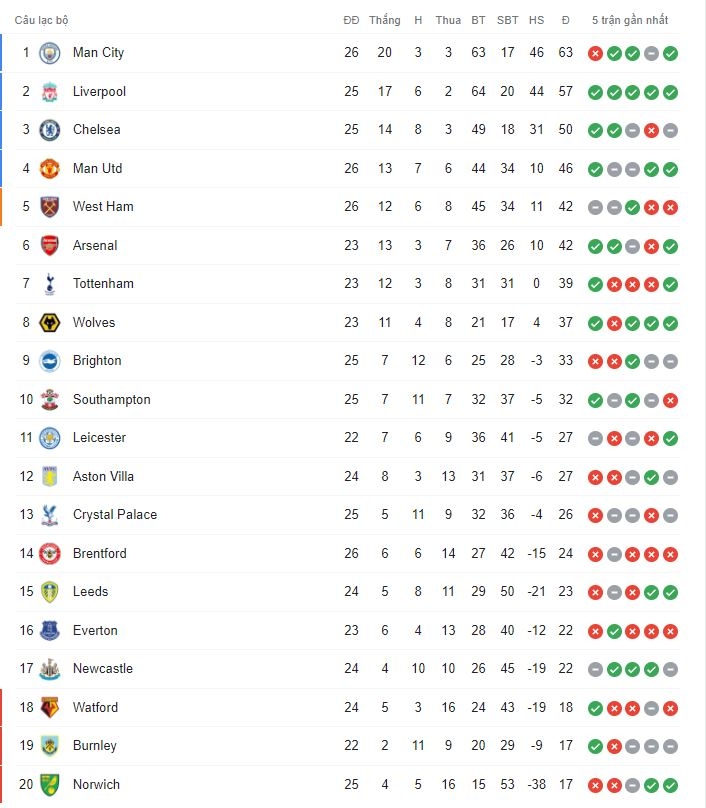Open the Crystal Palace team link
706x808 pixels.
point(115,515)
